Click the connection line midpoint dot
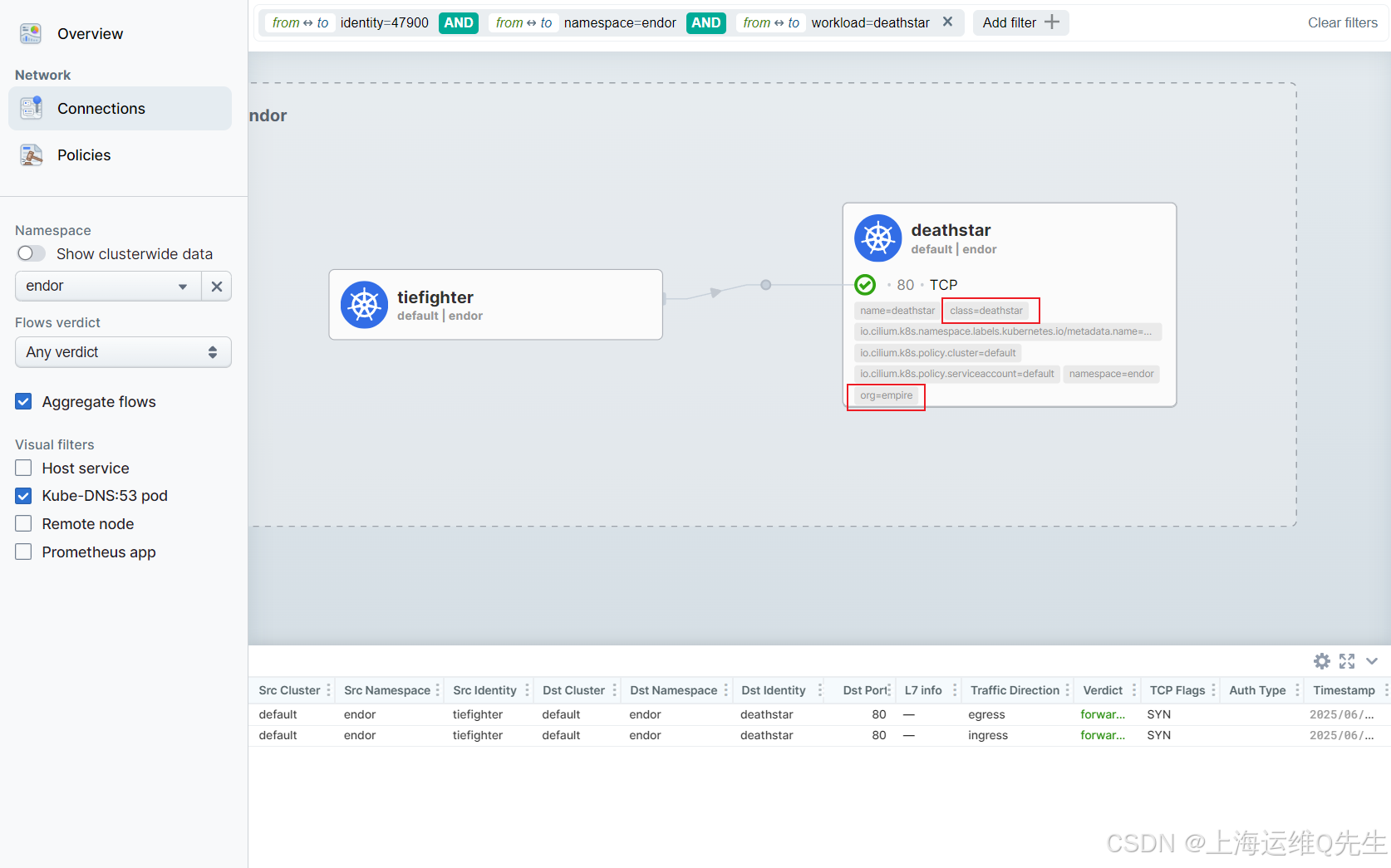The image size is (1391, 868). coord(766,285)
